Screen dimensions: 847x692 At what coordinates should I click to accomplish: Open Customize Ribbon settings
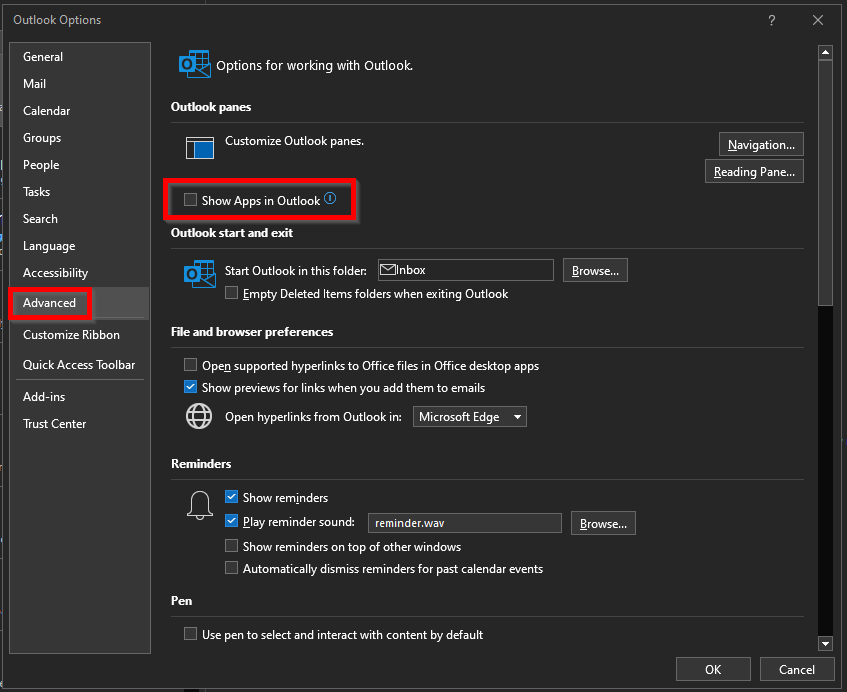pyautogui.click(x=79, y=335)
